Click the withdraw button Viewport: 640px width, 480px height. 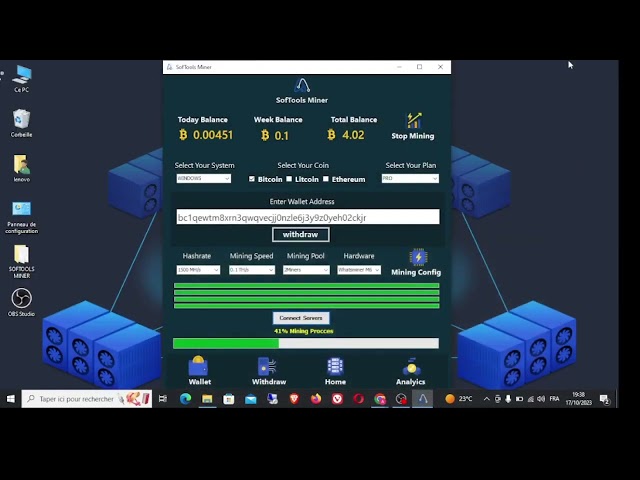pyautogui.click(x=301, y=235)
